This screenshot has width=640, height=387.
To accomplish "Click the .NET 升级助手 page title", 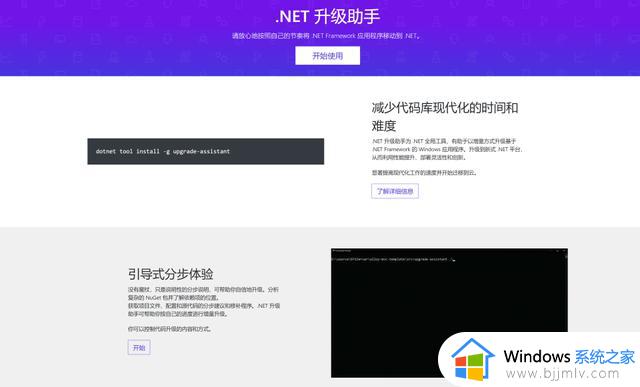I will 328,16.
